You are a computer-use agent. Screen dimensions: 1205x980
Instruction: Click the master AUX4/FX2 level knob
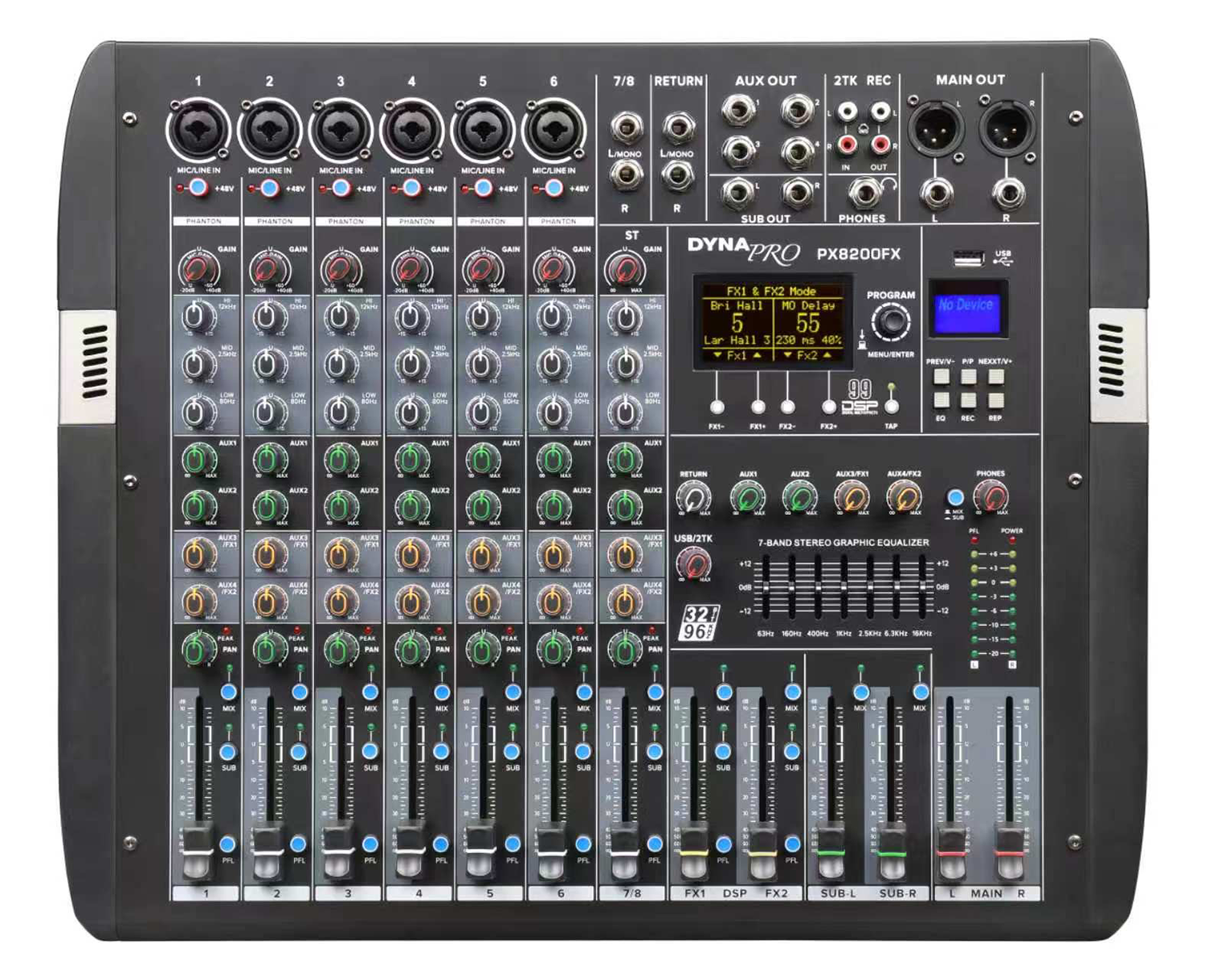[x=904, y=498]
